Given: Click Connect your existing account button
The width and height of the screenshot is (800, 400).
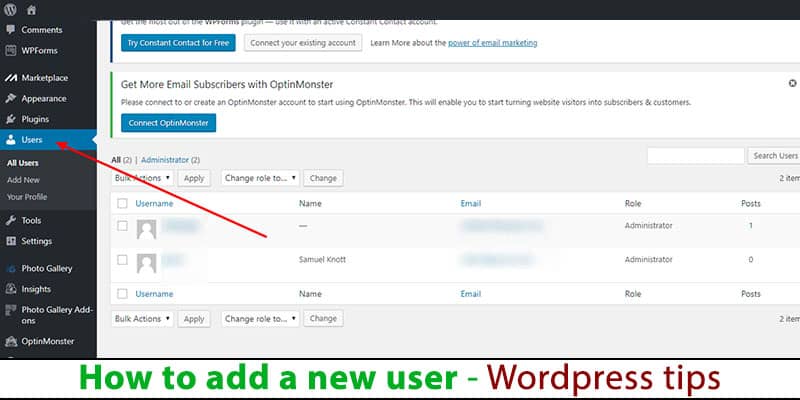Looking at the screenshot, I should 303,43.
